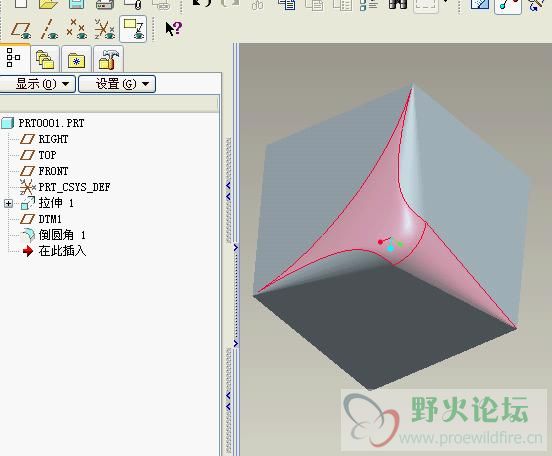Screen dimensions: 552x456
Task: Open the 显示(O) dropdown menu
Action: coord(37,84)
